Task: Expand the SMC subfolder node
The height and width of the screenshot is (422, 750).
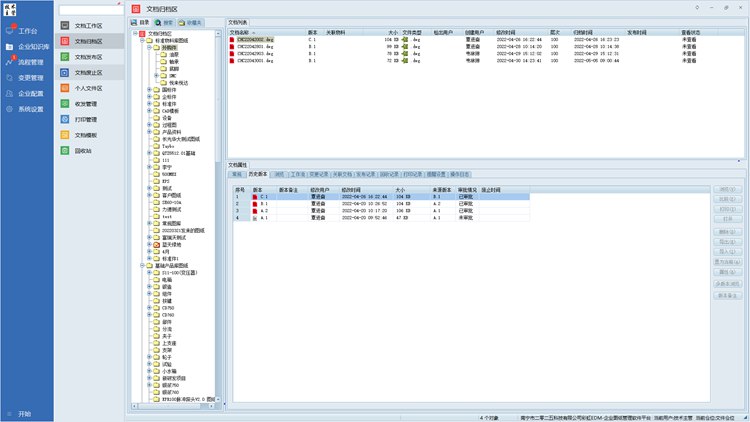Action: point(156,75)
